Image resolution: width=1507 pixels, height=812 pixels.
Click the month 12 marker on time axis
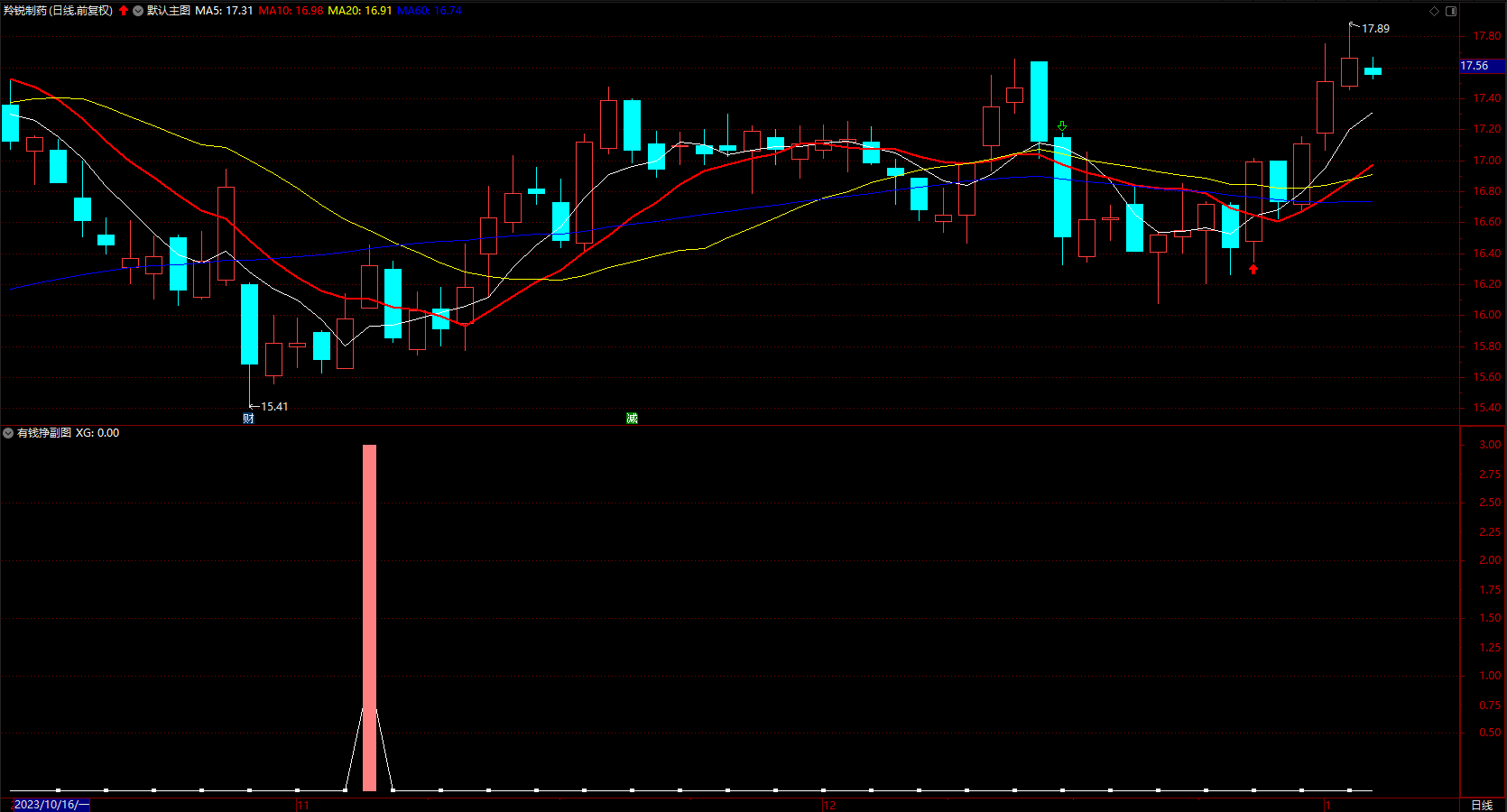click(829, 805)
